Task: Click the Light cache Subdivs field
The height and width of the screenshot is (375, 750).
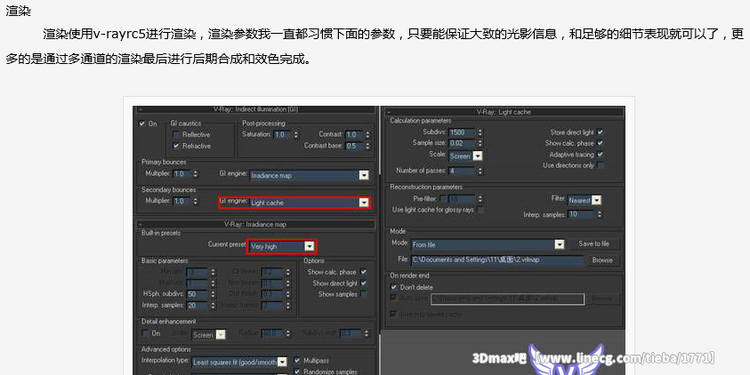Action: pyautogui.click(x=461, y=132)
